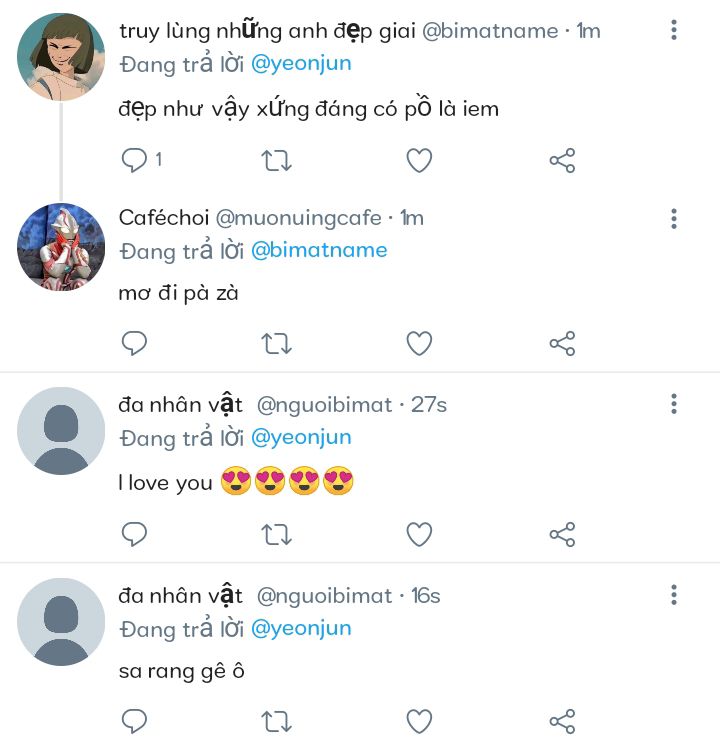Like the 'I love you' tweet
720x744 pixels.
[x=419, y=534]
